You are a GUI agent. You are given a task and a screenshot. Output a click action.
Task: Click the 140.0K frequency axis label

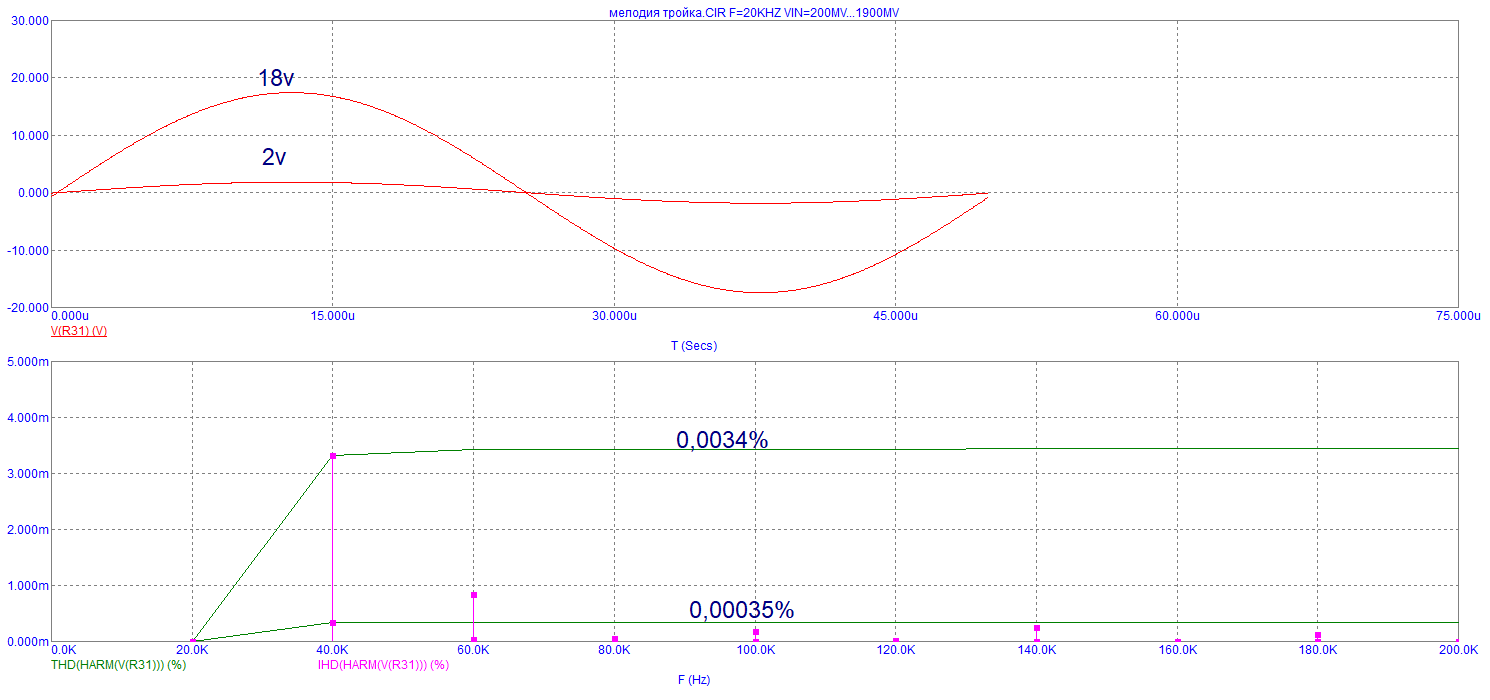pyautogui.click(x=1037, y=650)
